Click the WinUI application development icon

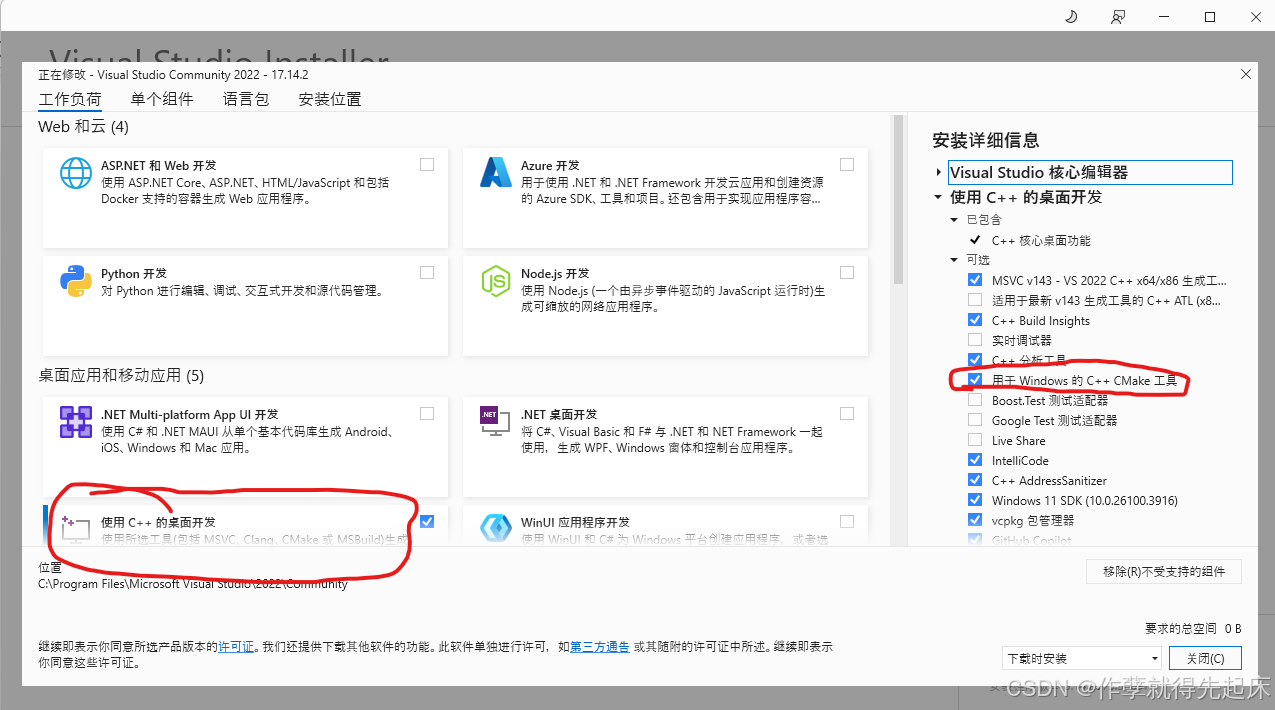tap(496, 528)
